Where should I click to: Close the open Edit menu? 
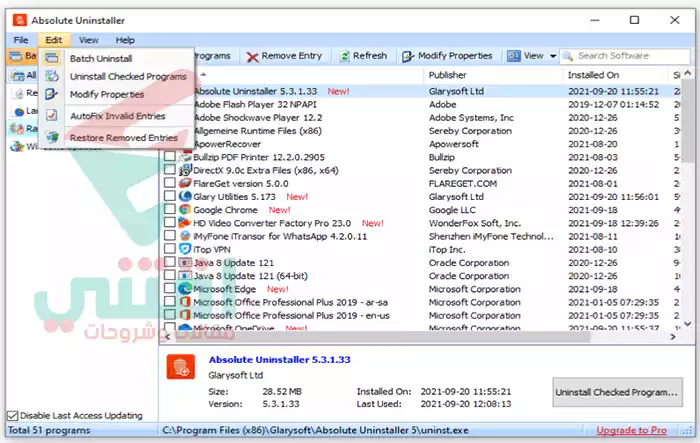tap(54, 40)
